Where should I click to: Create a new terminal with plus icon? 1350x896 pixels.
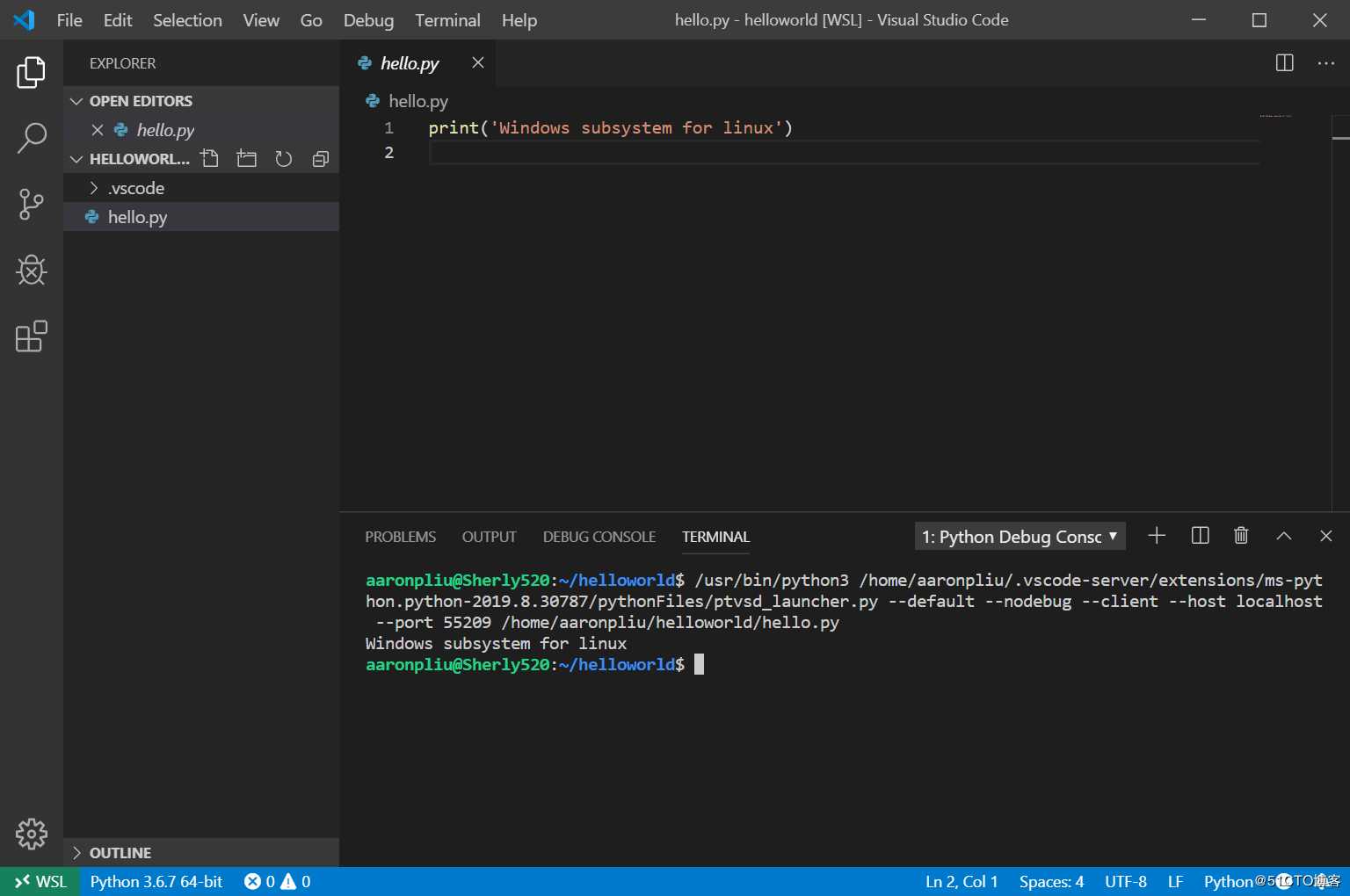point(1157,536)
